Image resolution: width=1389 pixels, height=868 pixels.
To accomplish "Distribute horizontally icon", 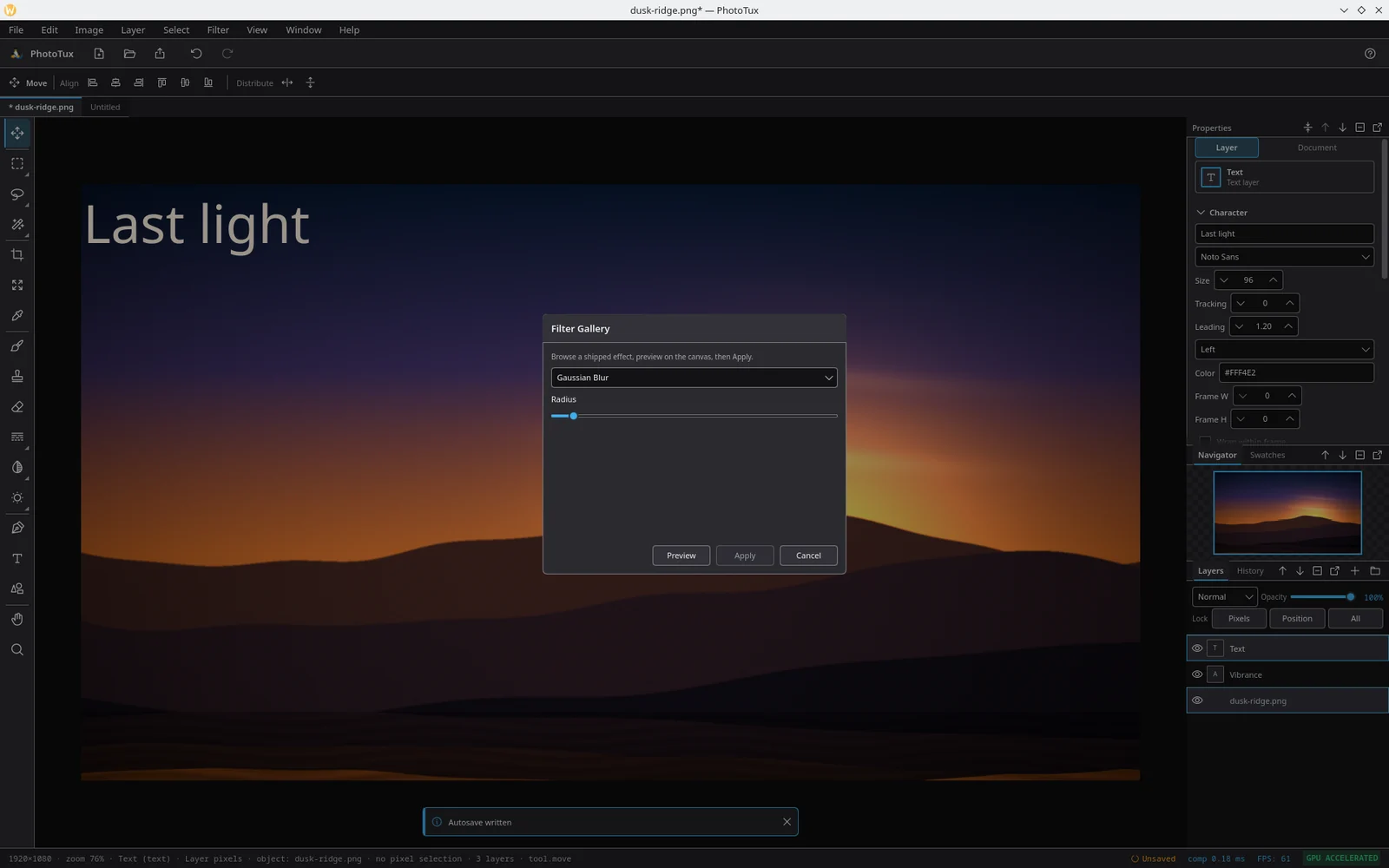I will click(x=287, y=83).
